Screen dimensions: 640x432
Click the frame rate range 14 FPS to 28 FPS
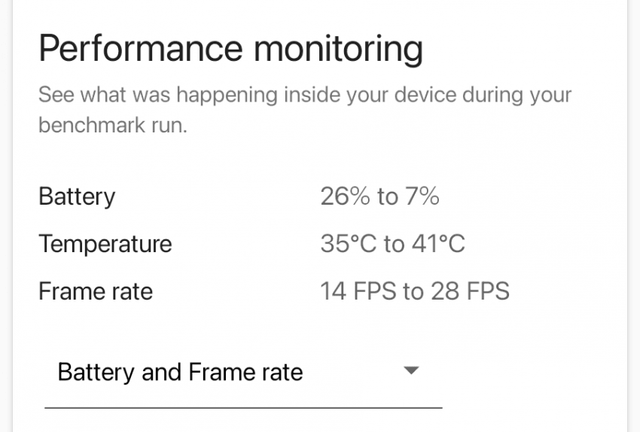pyautogui.click(x=414, y=291)
